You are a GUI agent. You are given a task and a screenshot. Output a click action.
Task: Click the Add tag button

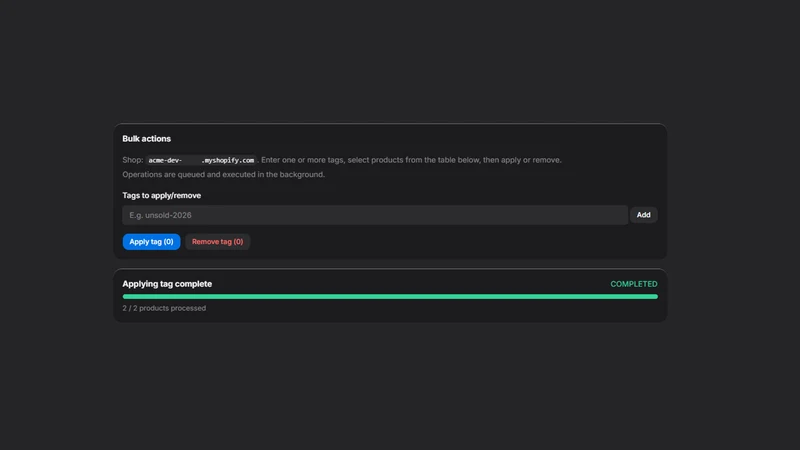click(643, 215)
